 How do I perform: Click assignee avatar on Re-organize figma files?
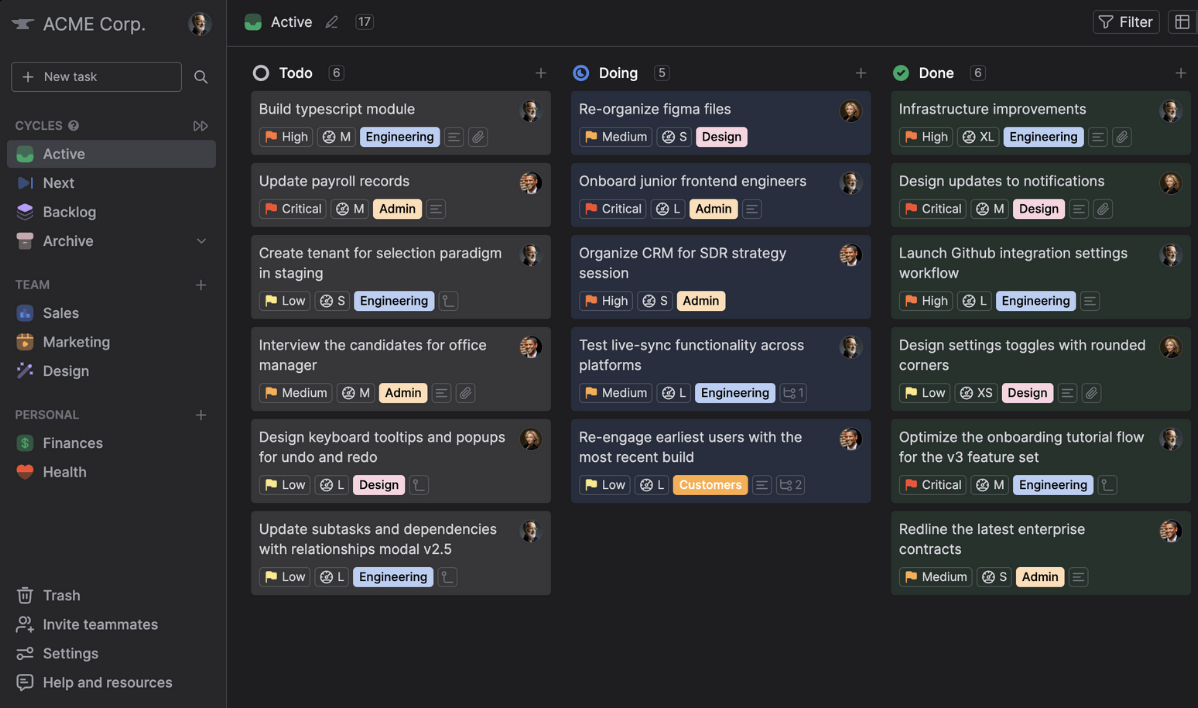click(x=850, y=112)
